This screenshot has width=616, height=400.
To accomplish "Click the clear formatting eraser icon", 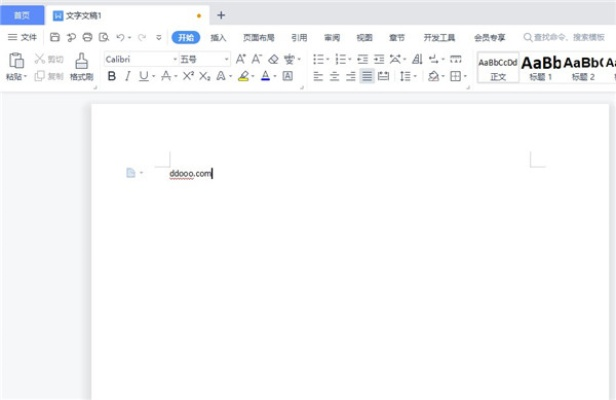I will pos(273,59).
